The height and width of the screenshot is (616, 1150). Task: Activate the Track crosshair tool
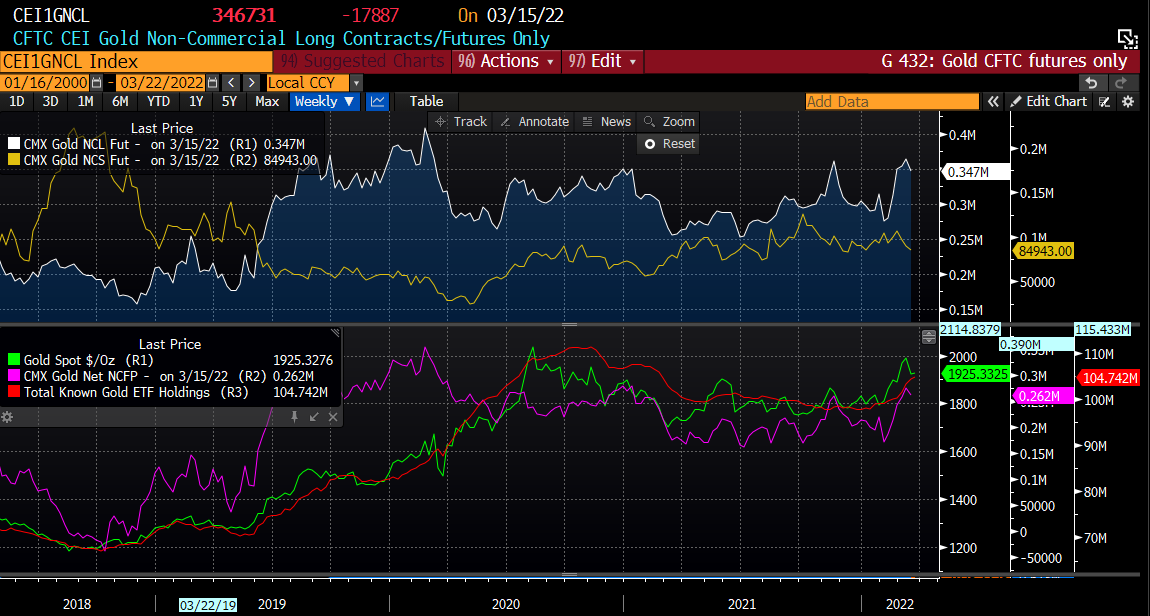coord(460,121)
